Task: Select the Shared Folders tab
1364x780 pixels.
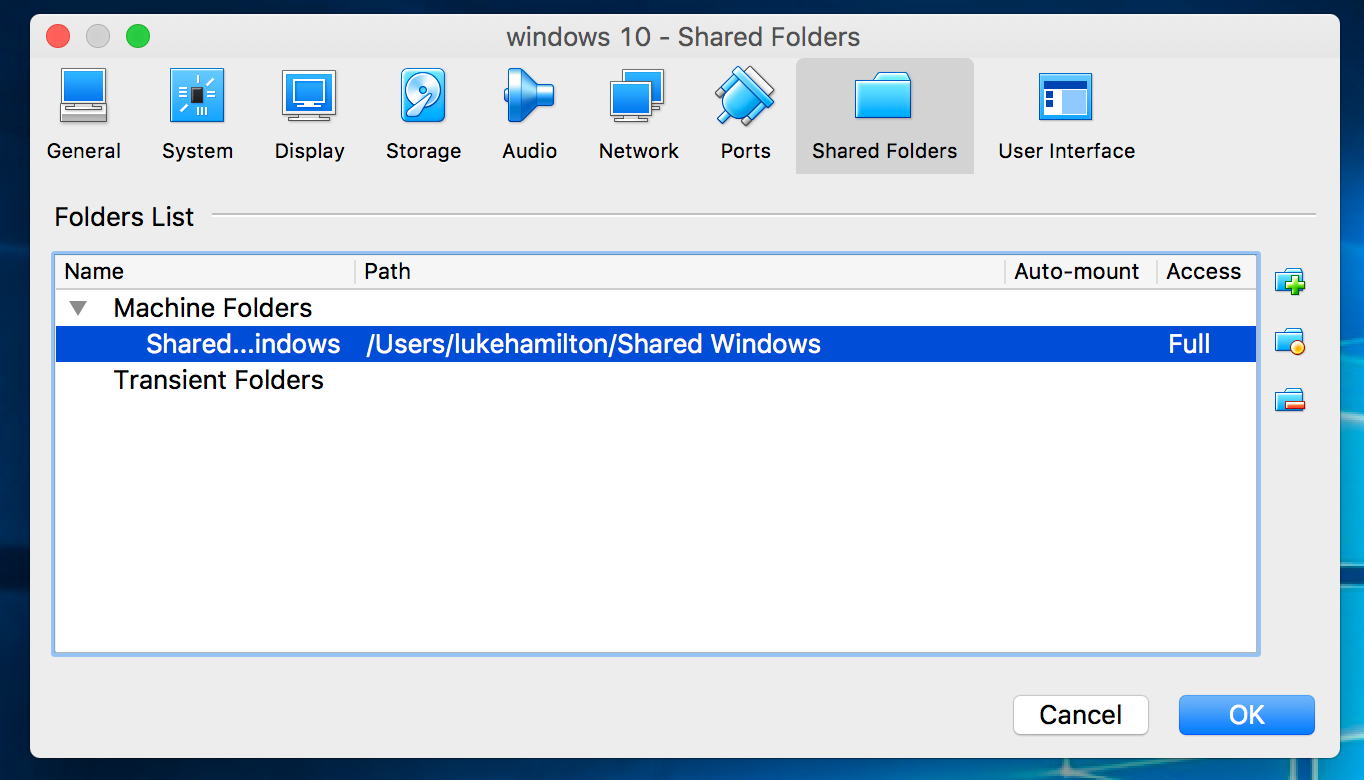Action: 885,116
